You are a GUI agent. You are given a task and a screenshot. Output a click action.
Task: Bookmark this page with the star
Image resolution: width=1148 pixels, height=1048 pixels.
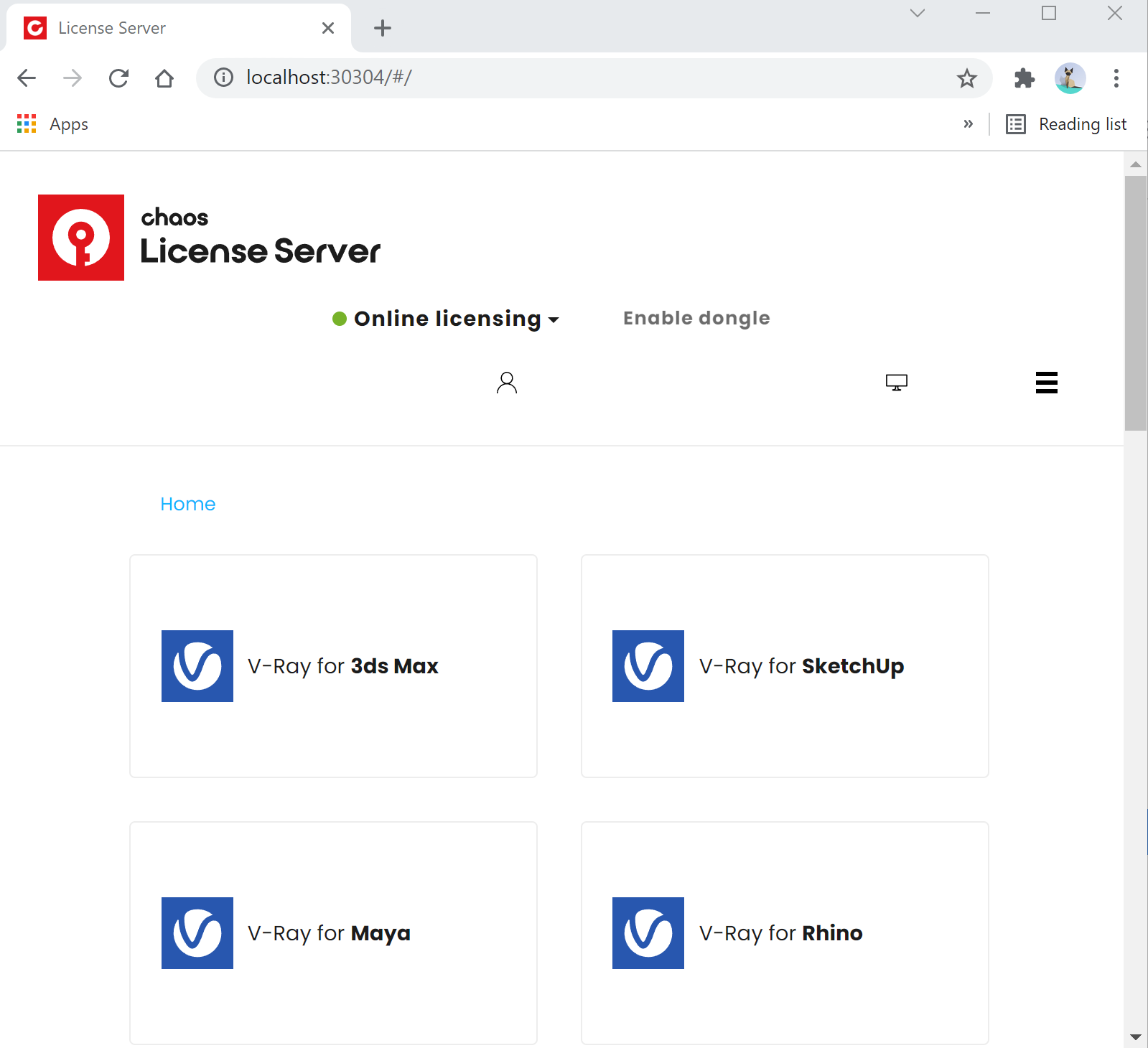[967, 78]
